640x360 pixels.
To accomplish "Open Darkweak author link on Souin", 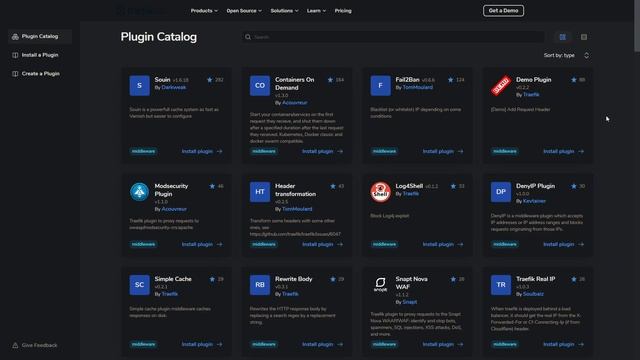I will [174, 87].
